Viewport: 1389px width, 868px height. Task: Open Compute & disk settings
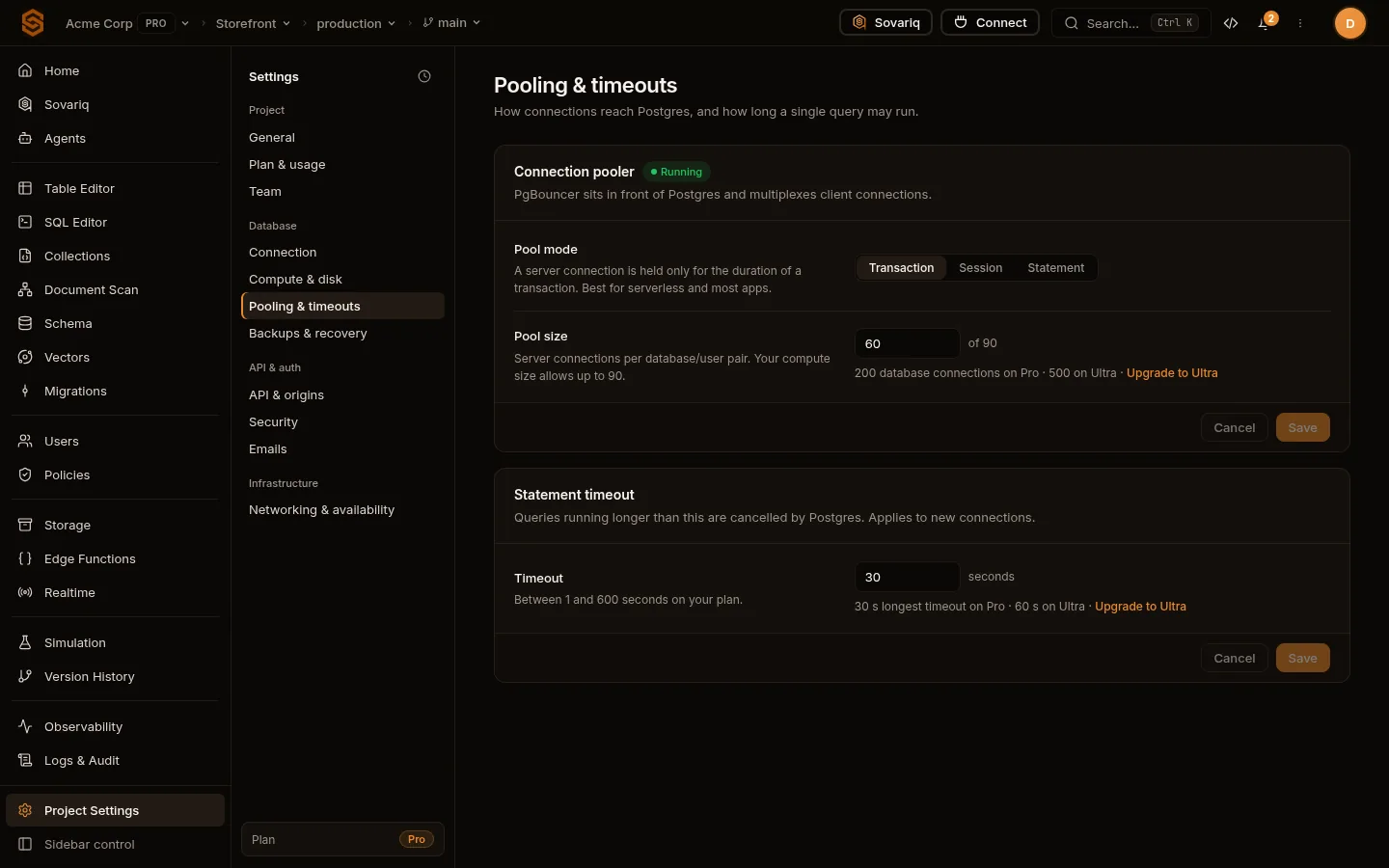[x=342, y=279]
